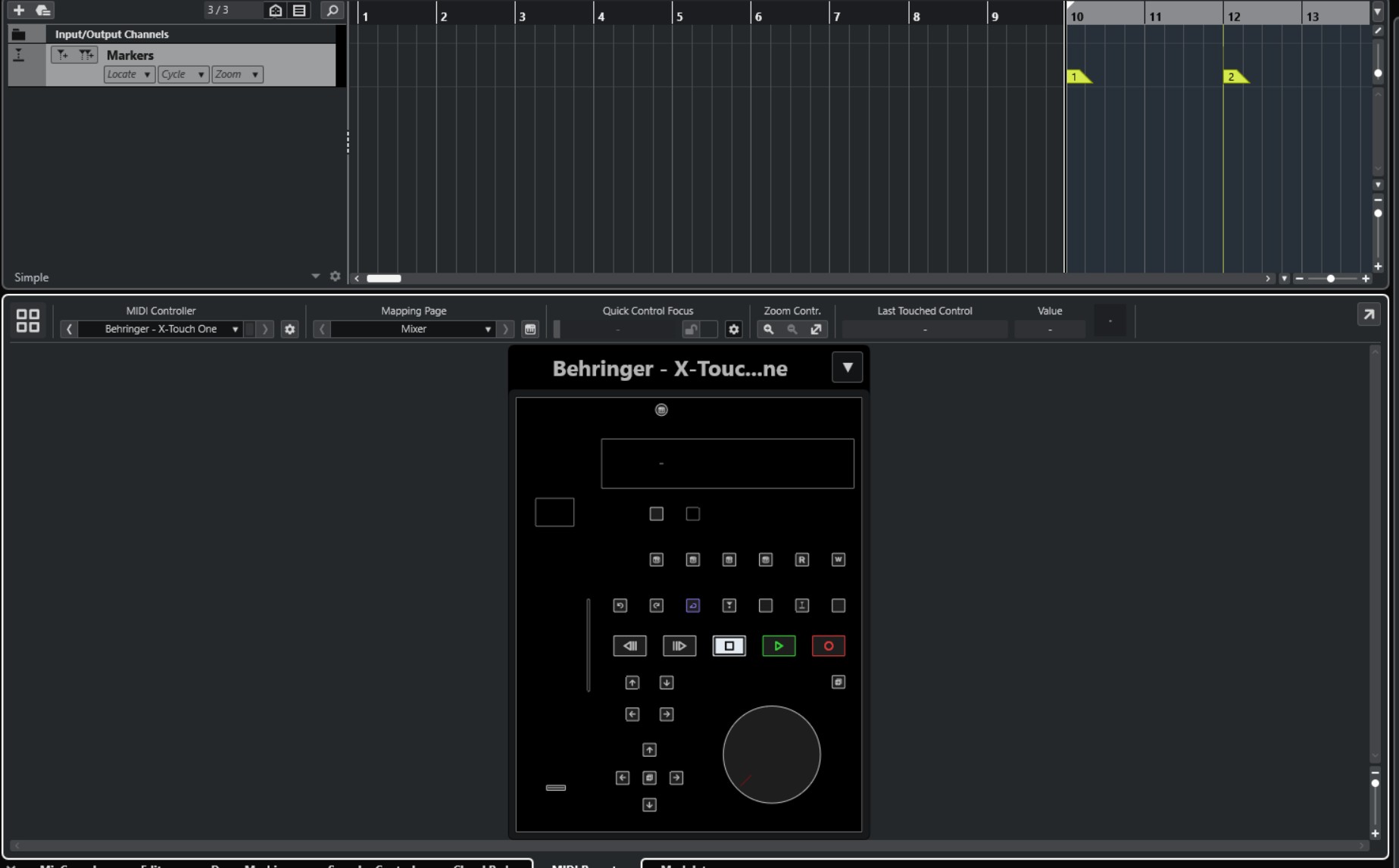Select the Input/Output Channels folder label
The image size is (1399, 868).
tap(112, 34)
